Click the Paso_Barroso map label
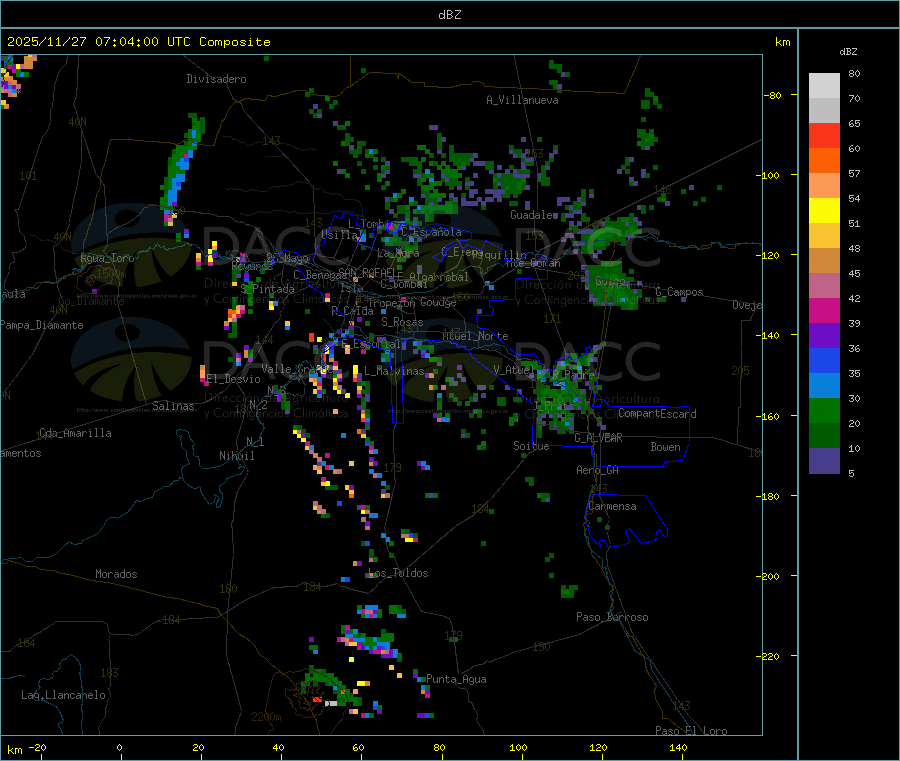 tap(612, 617)
